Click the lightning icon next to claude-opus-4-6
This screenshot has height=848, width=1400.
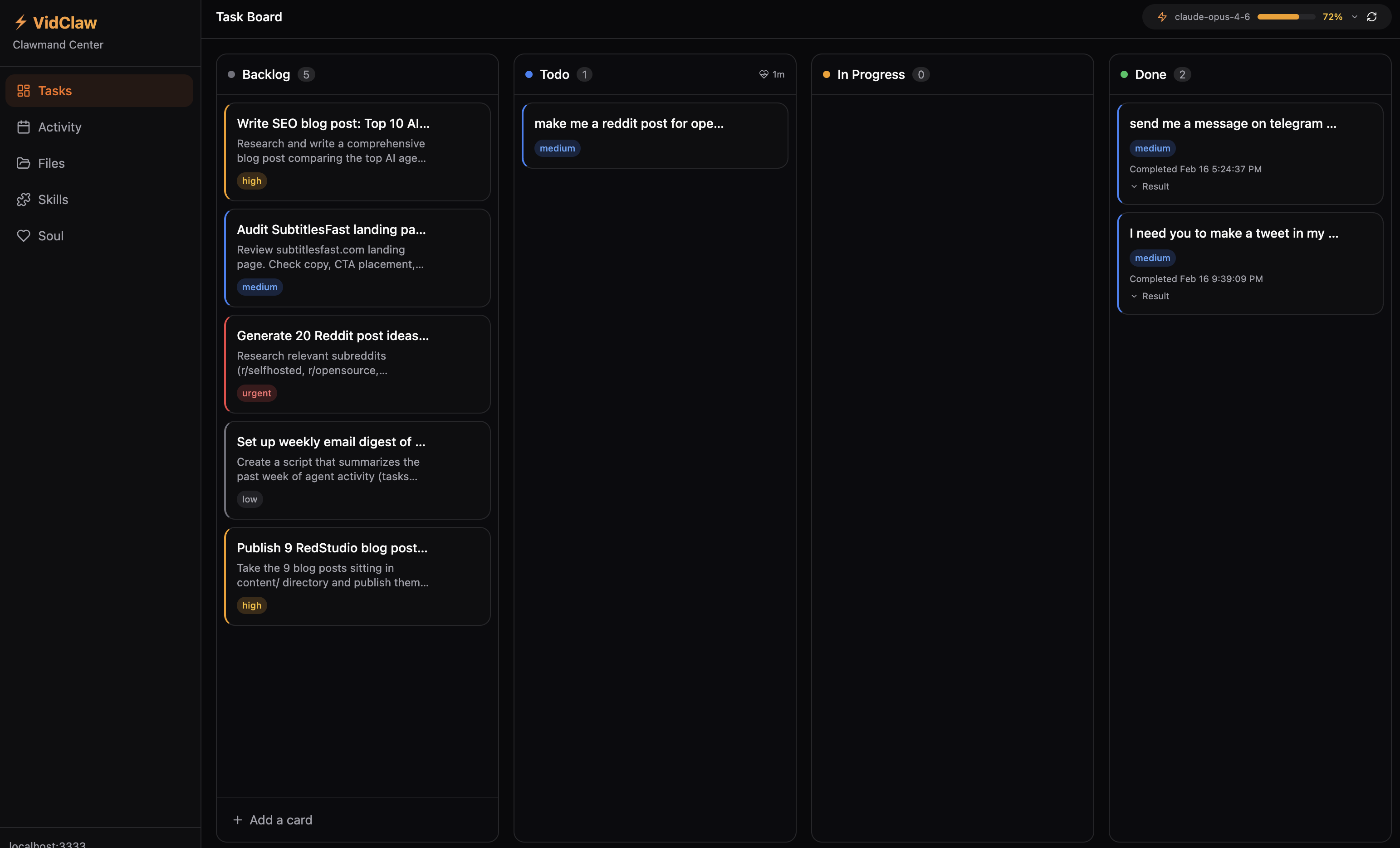[1162, 17]
